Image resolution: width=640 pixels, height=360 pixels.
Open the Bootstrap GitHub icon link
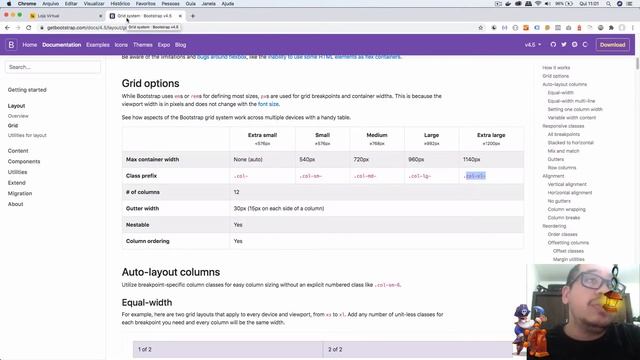click(x=553, y=44)
